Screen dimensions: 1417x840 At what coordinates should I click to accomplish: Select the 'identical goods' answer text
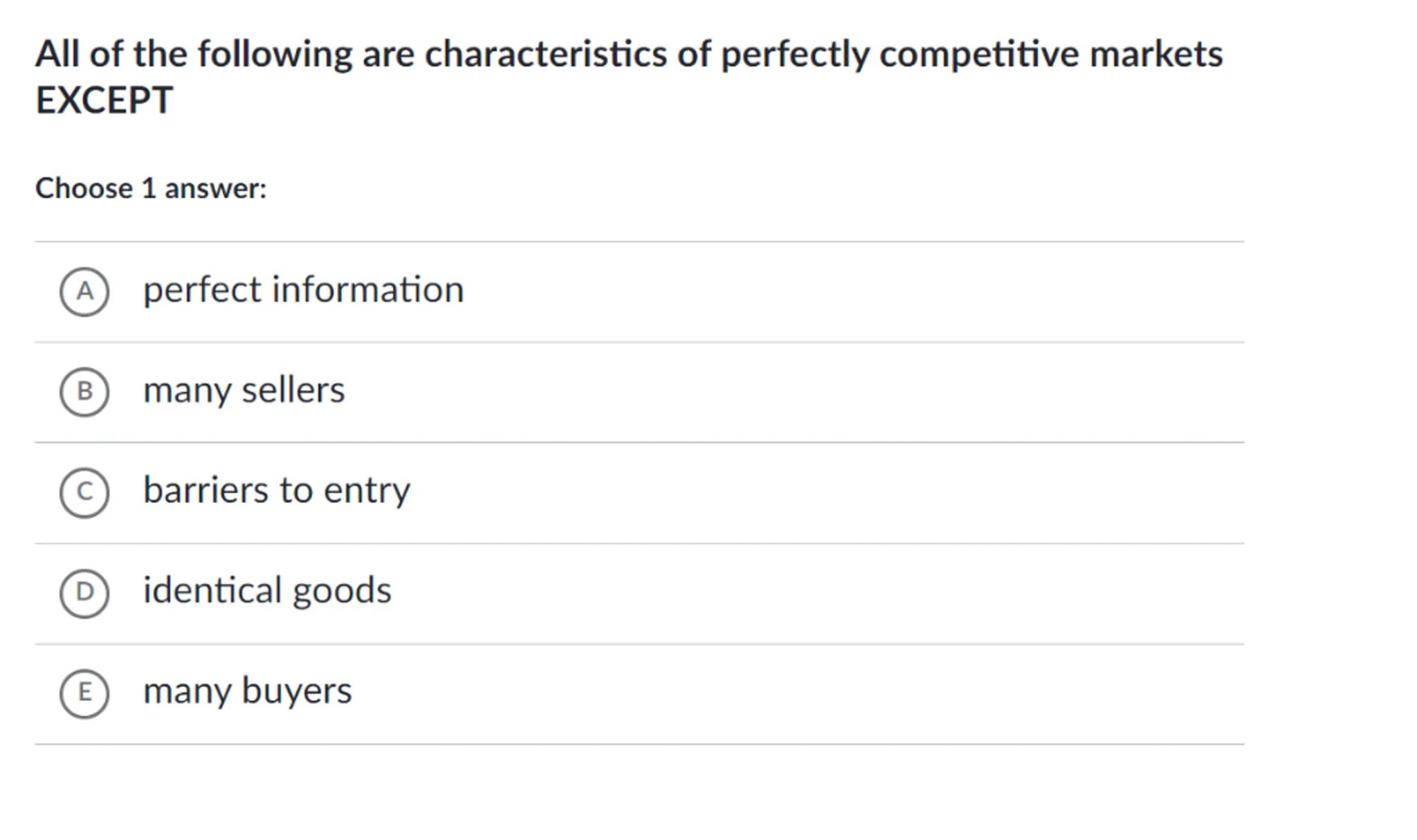click(x=267, y=591)
